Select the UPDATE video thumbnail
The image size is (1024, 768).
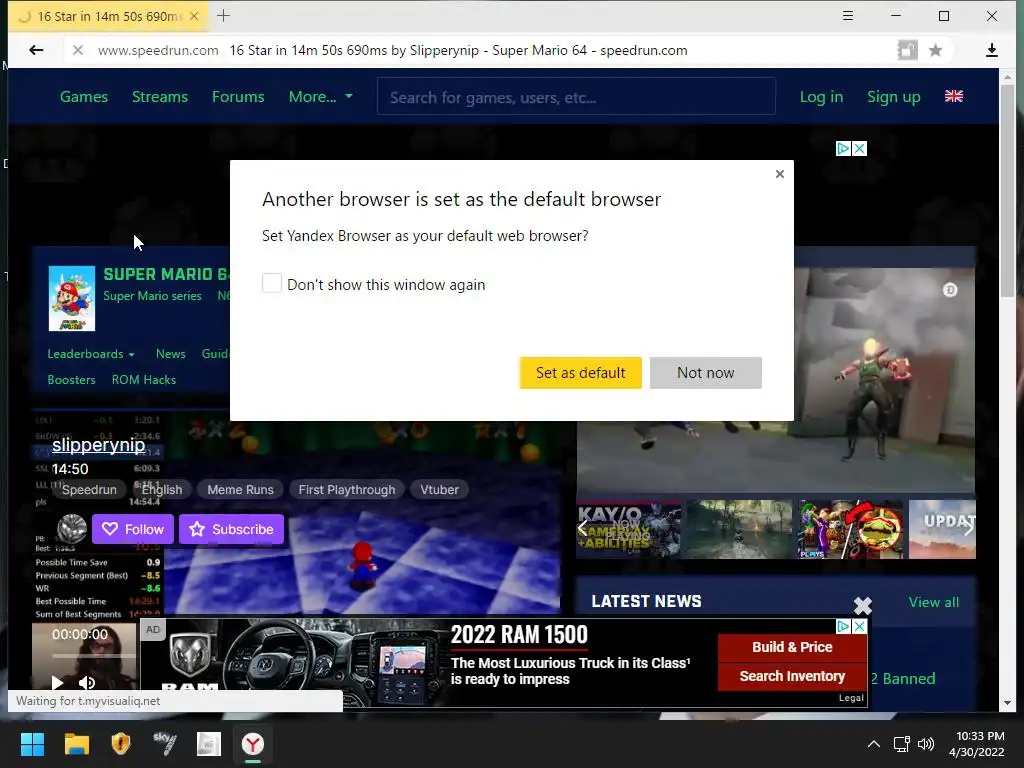coord(942,530)
